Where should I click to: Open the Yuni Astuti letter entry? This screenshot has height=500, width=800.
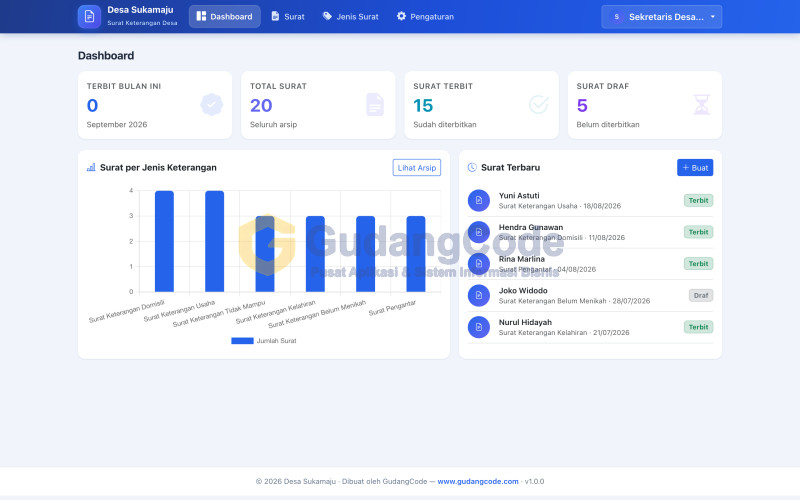590,201
